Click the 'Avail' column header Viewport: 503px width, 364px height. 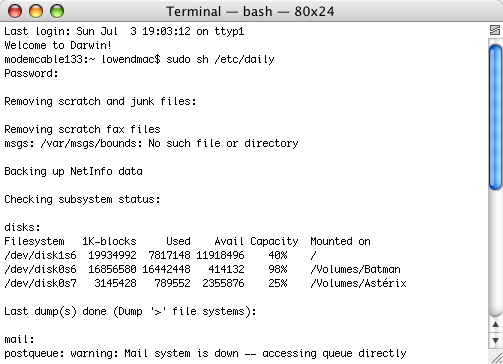tap(229, 241)
